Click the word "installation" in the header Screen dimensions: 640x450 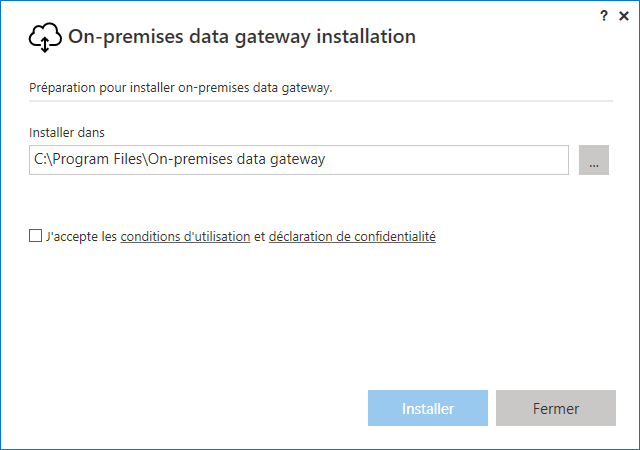click(366, 36)
